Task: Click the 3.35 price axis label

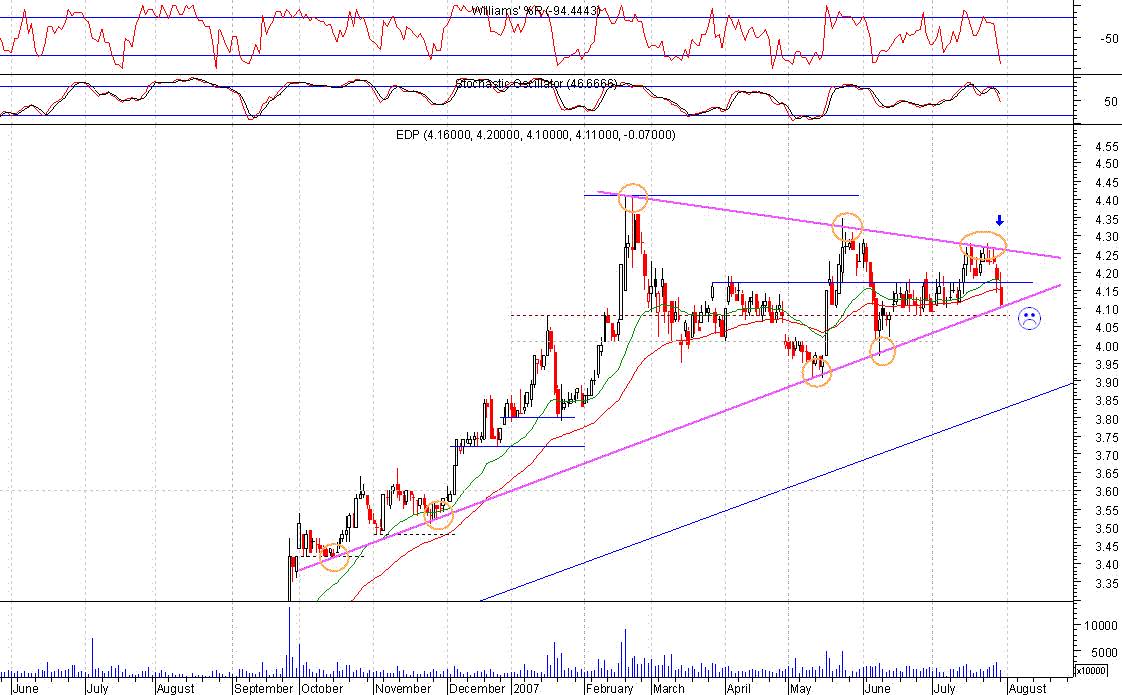Action: [1107, 583]
